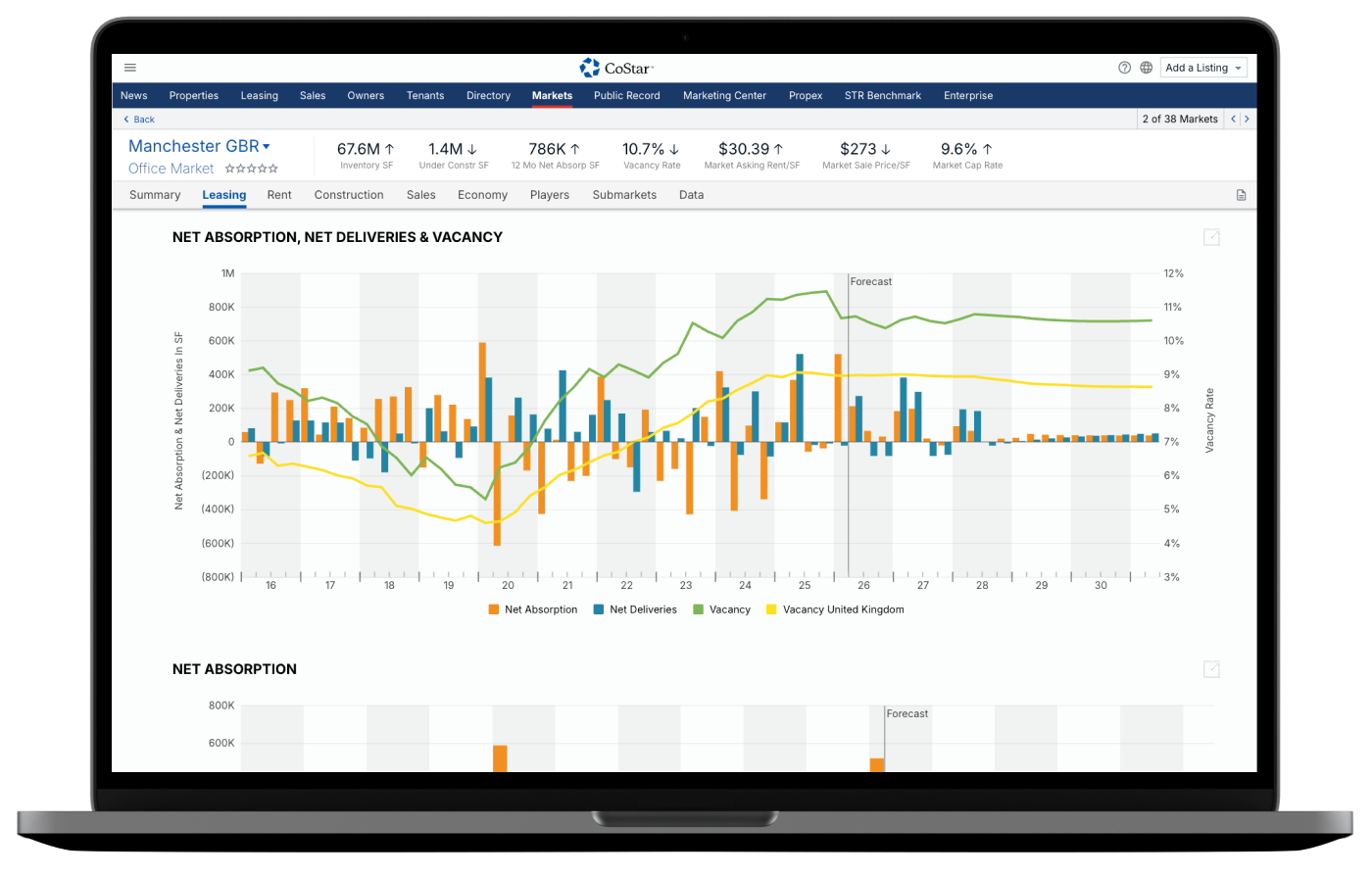Expand the Net Absorption, Net Deliveries & Vacancy chart
The width and height of the screenshot is (1372, 876).
[1211, 237]
